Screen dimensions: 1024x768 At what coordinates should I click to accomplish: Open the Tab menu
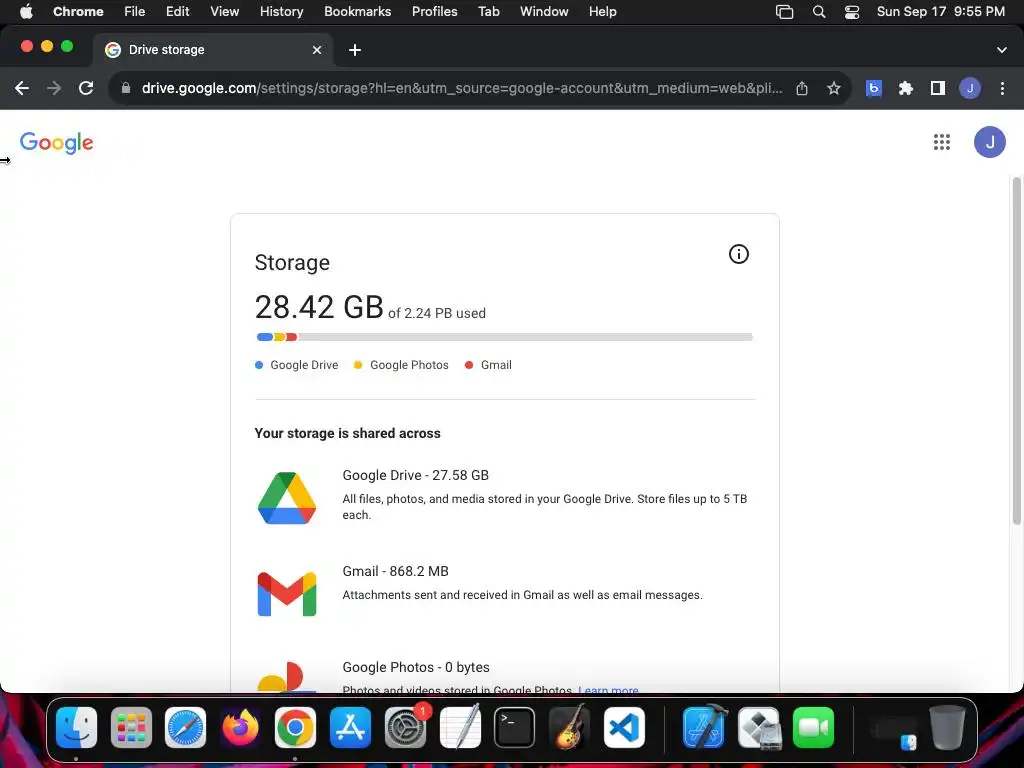pos(488,12)
